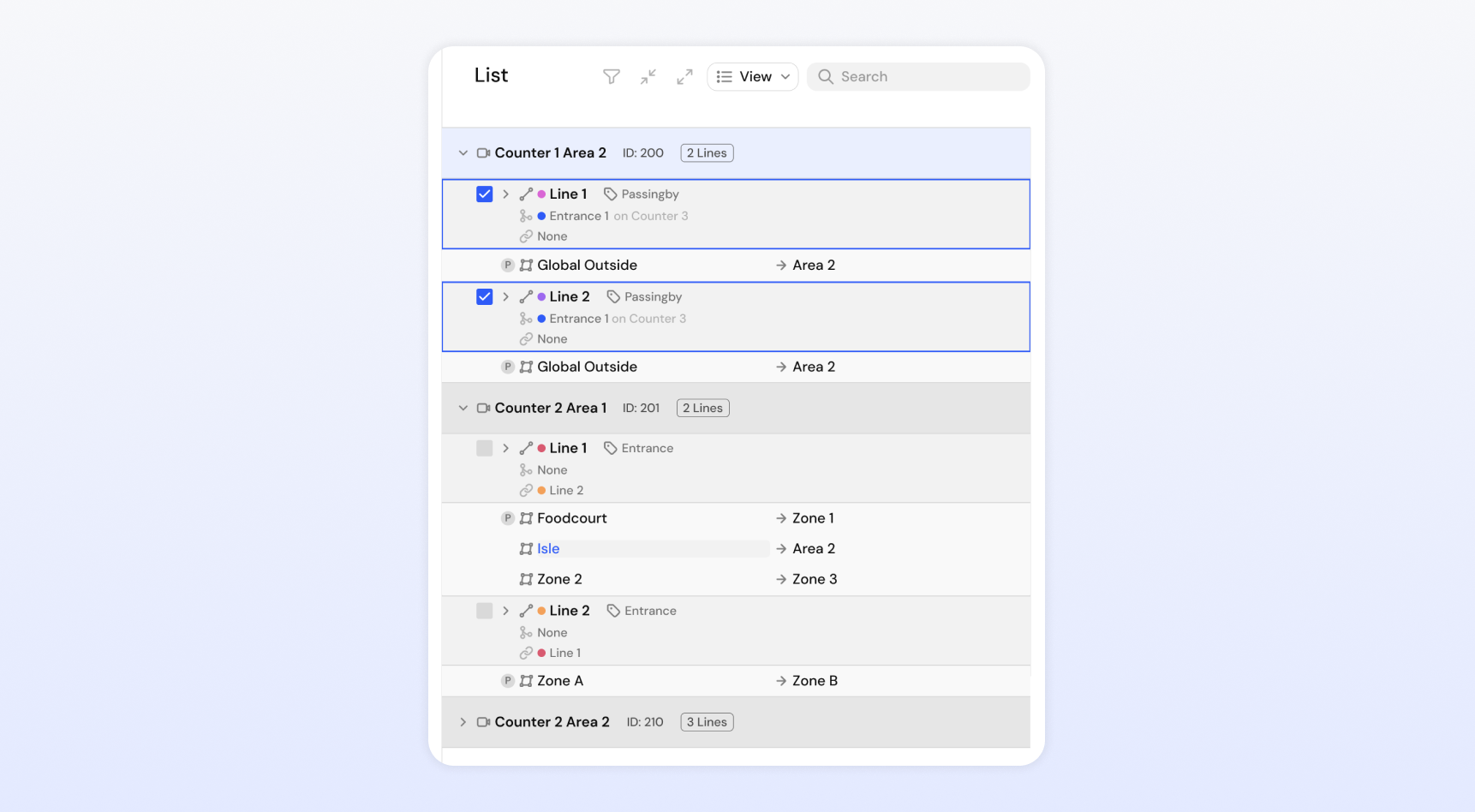1475x812 pixels.
Task: Click camera icon beside Counter 2 Area 2
Action: coord(484,722)
